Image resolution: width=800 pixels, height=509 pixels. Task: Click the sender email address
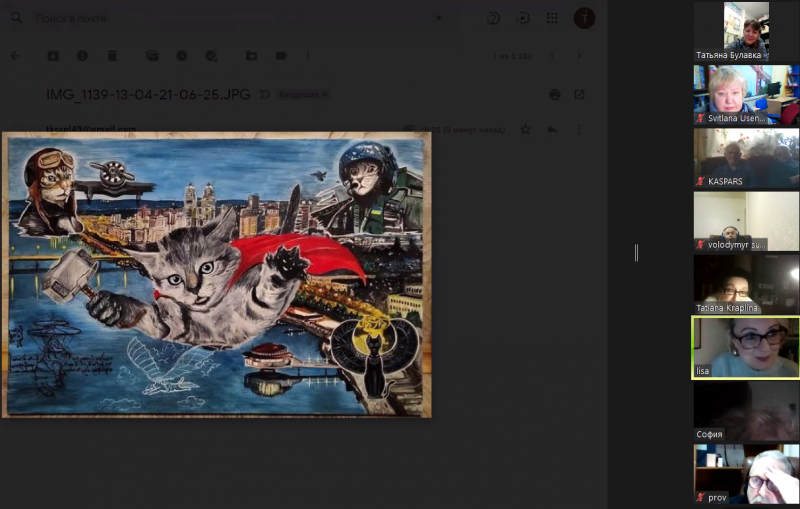(91, 129)
